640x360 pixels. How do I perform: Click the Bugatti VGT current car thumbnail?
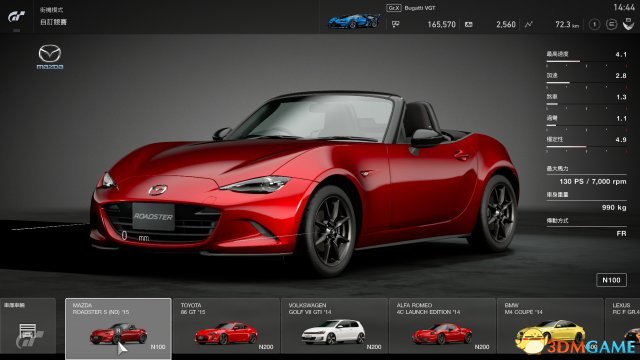(353, 21)
